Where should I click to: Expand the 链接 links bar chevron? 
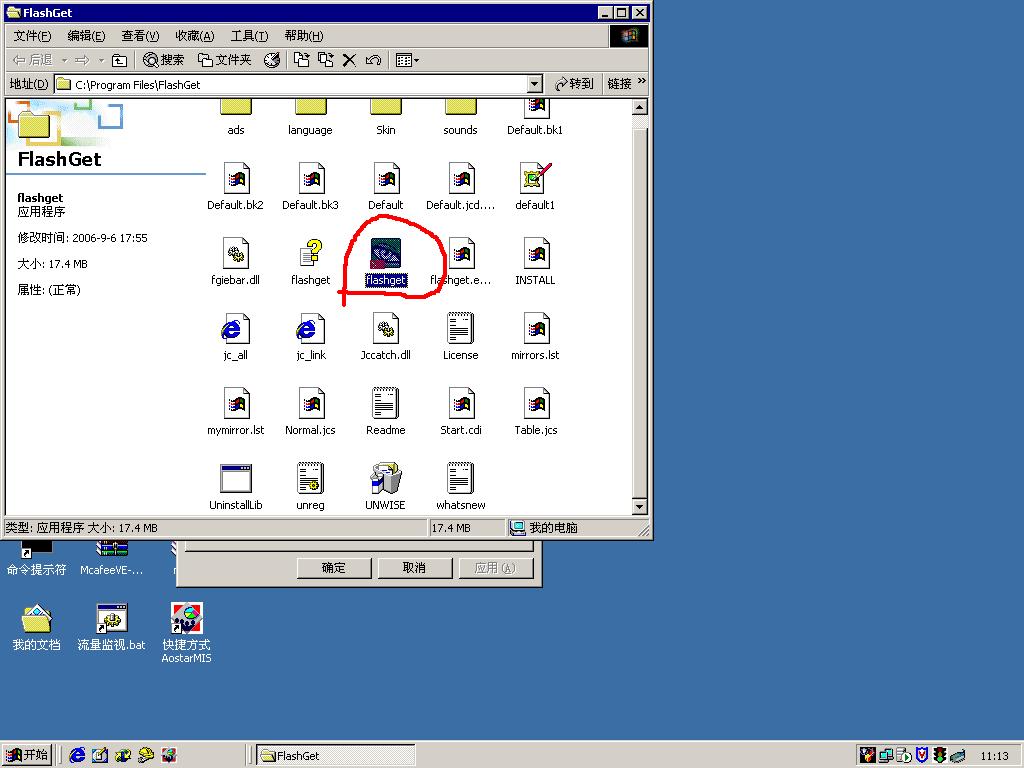point(641,82)
